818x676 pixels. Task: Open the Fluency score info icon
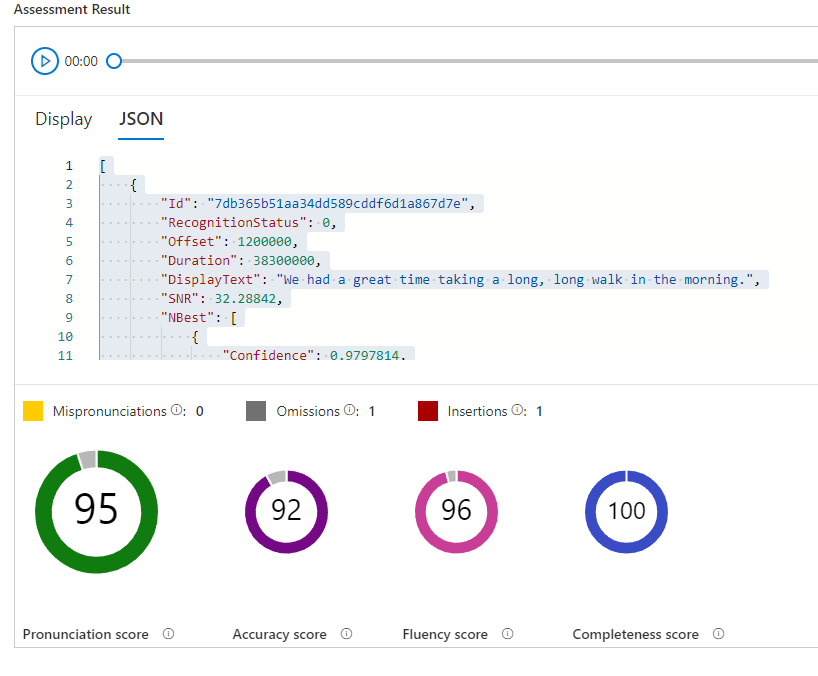click(508, 634)
